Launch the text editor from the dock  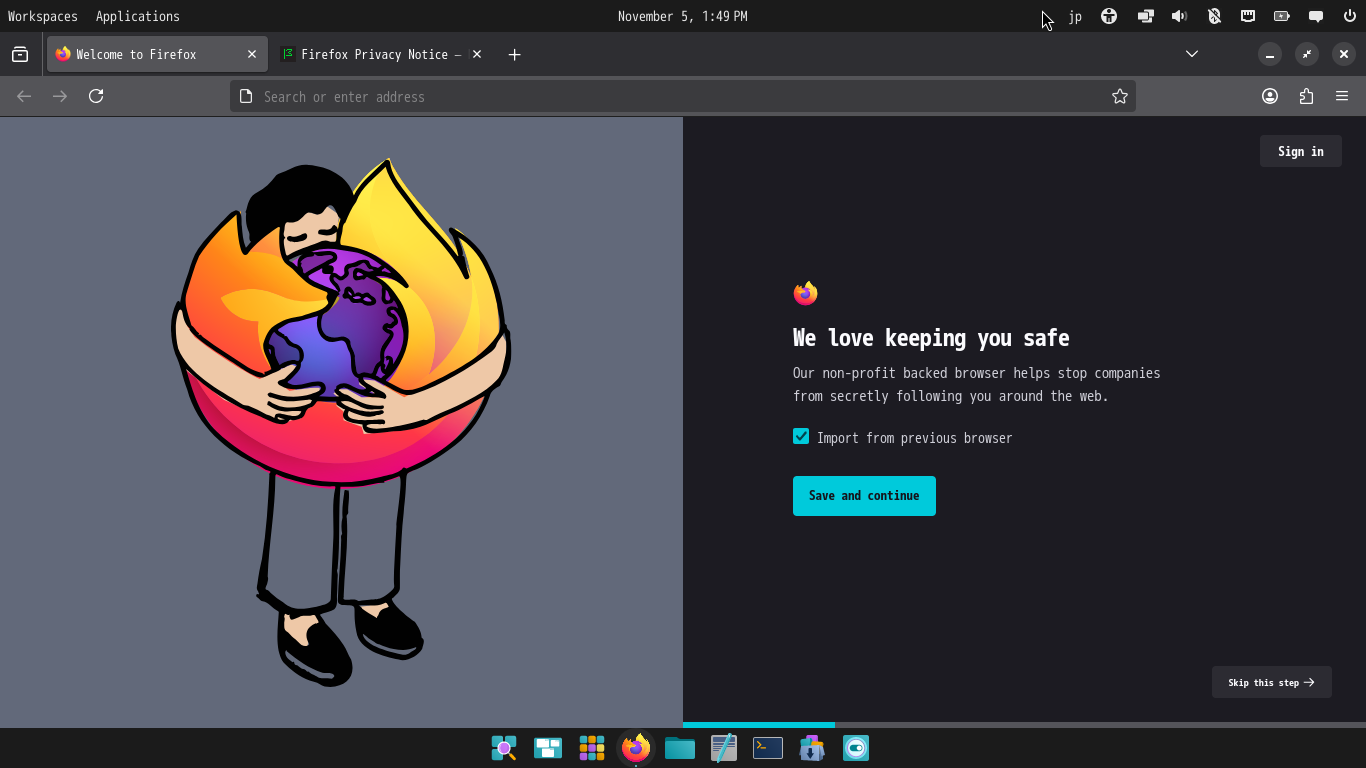click(x=724, y=748)
